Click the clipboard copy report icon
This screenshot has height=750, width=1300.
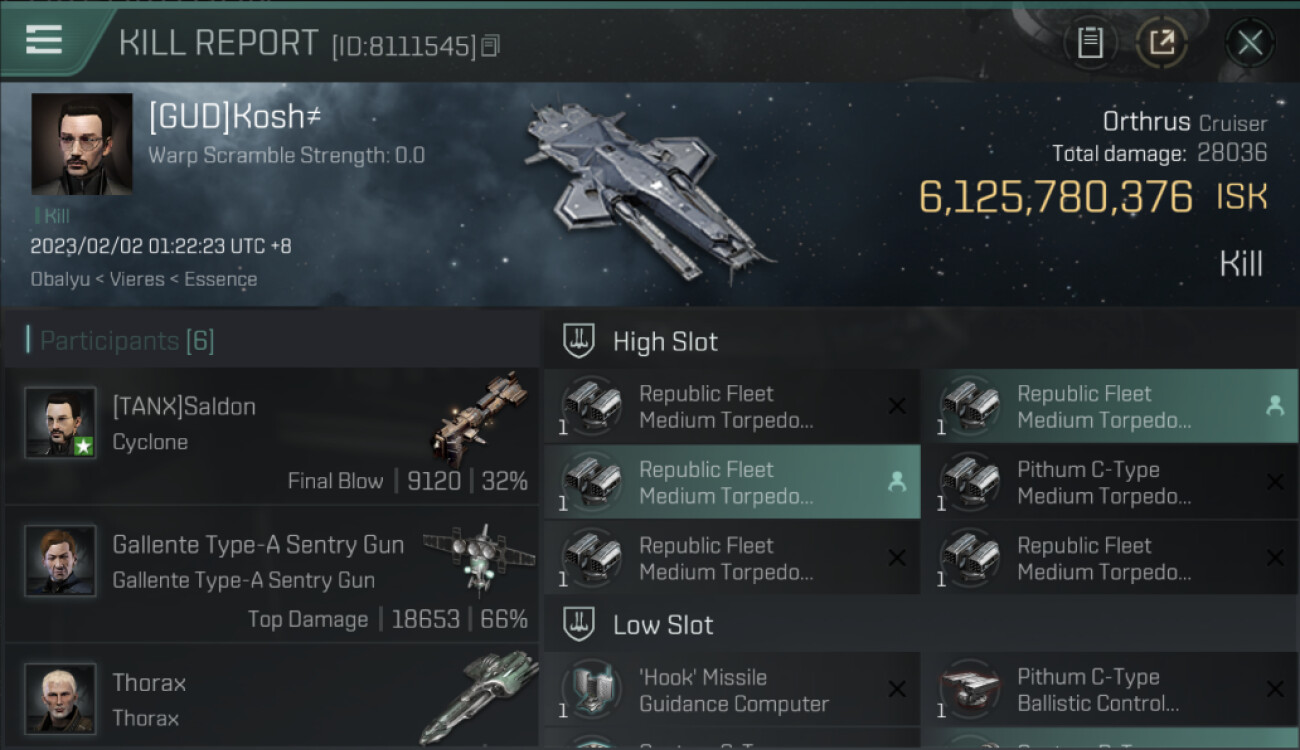tap(1090, 42)
